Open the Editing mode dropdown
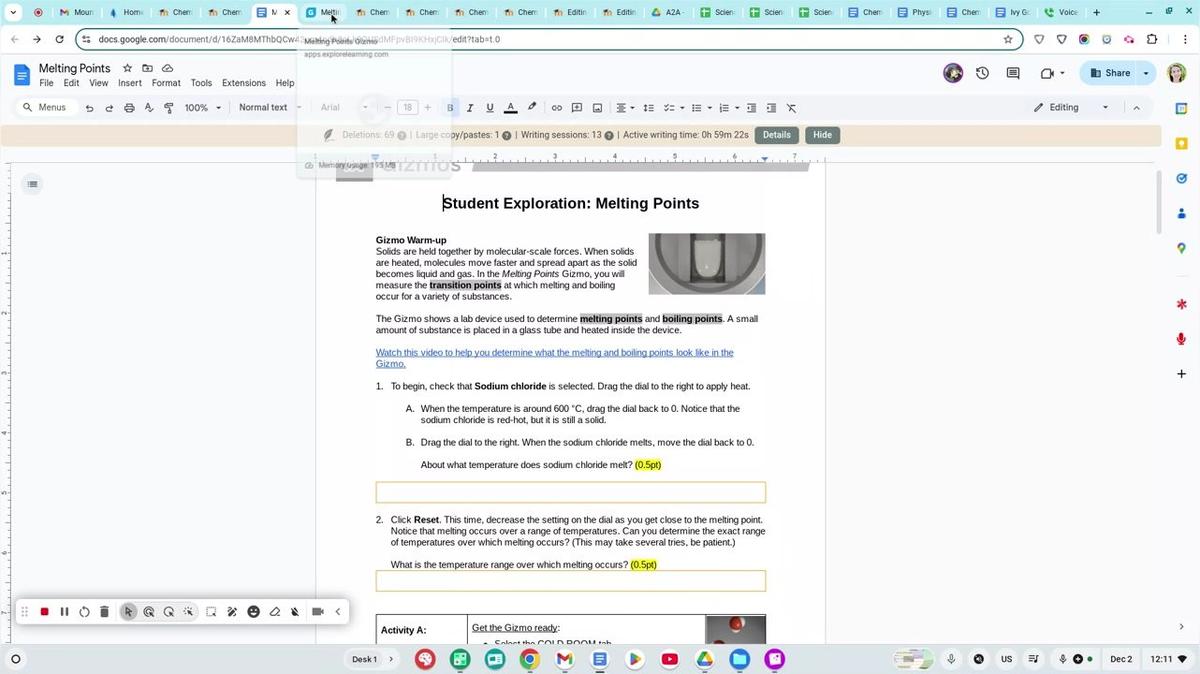Viewport: 1200px width, 674px height. click(x=1071, y=108)
